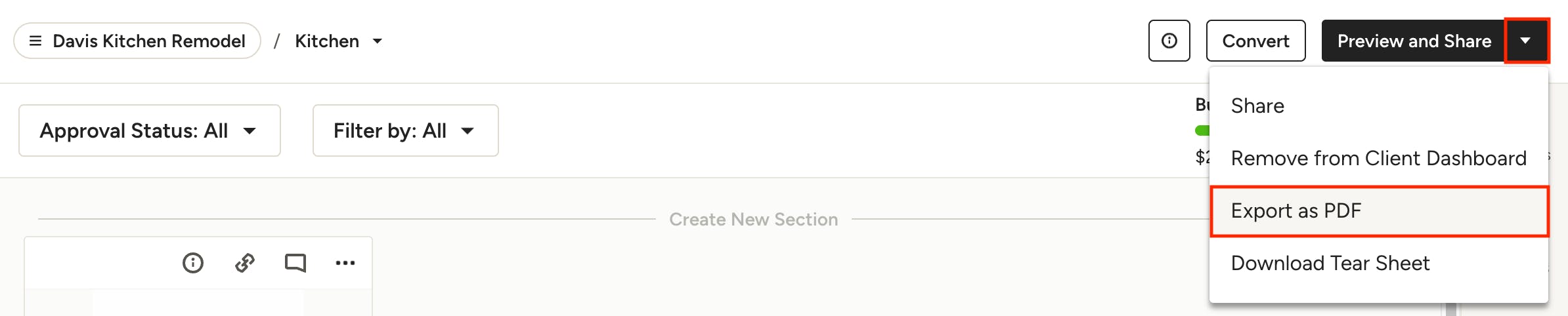This screenshot has width=1568, height=316.
Task: Click the Kitchen breadcrumb label
Action: (x=327, y=41)
